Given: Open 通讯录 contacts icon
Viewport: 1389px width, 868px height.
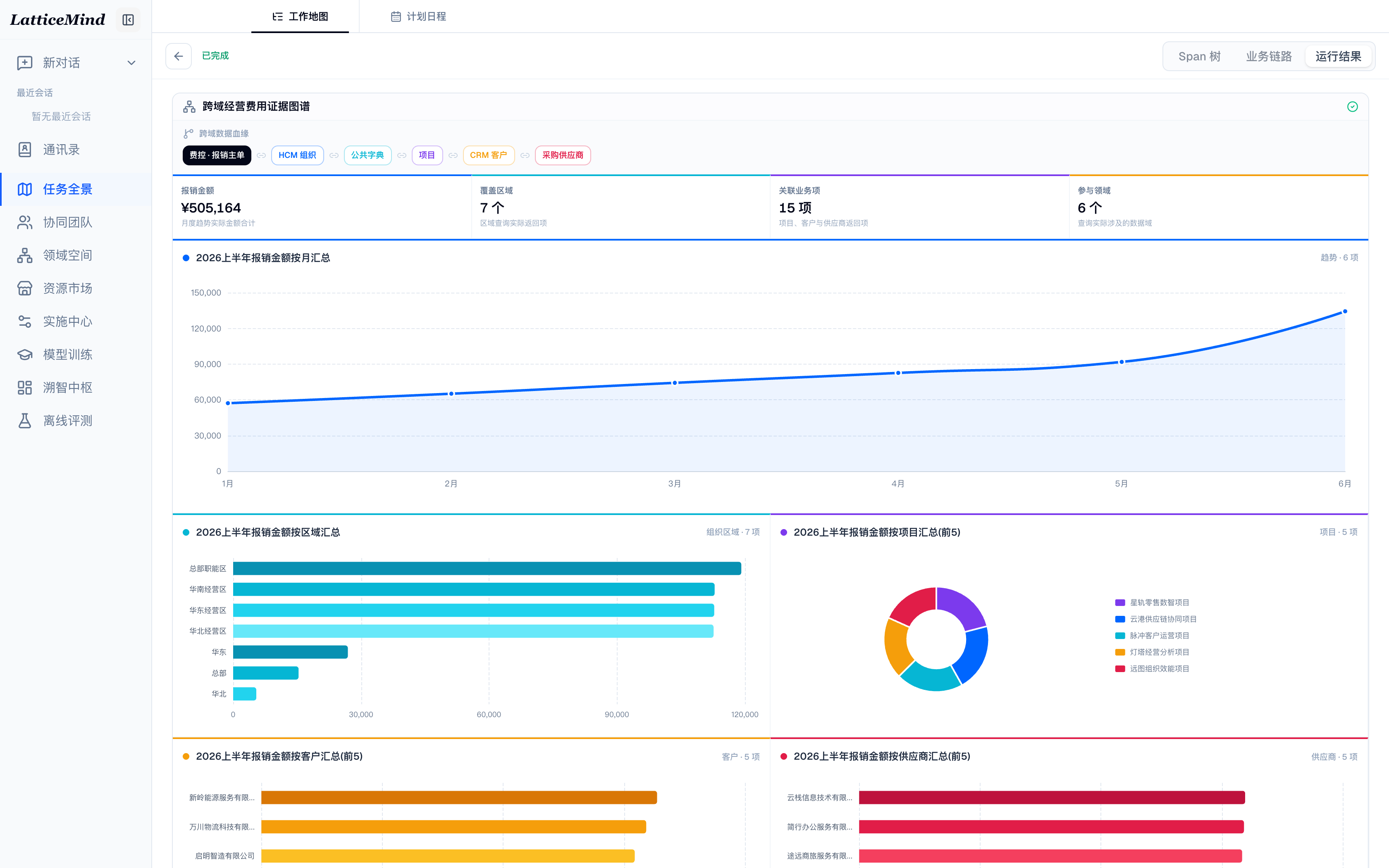Looking at the screenshot, I should 25,150.
